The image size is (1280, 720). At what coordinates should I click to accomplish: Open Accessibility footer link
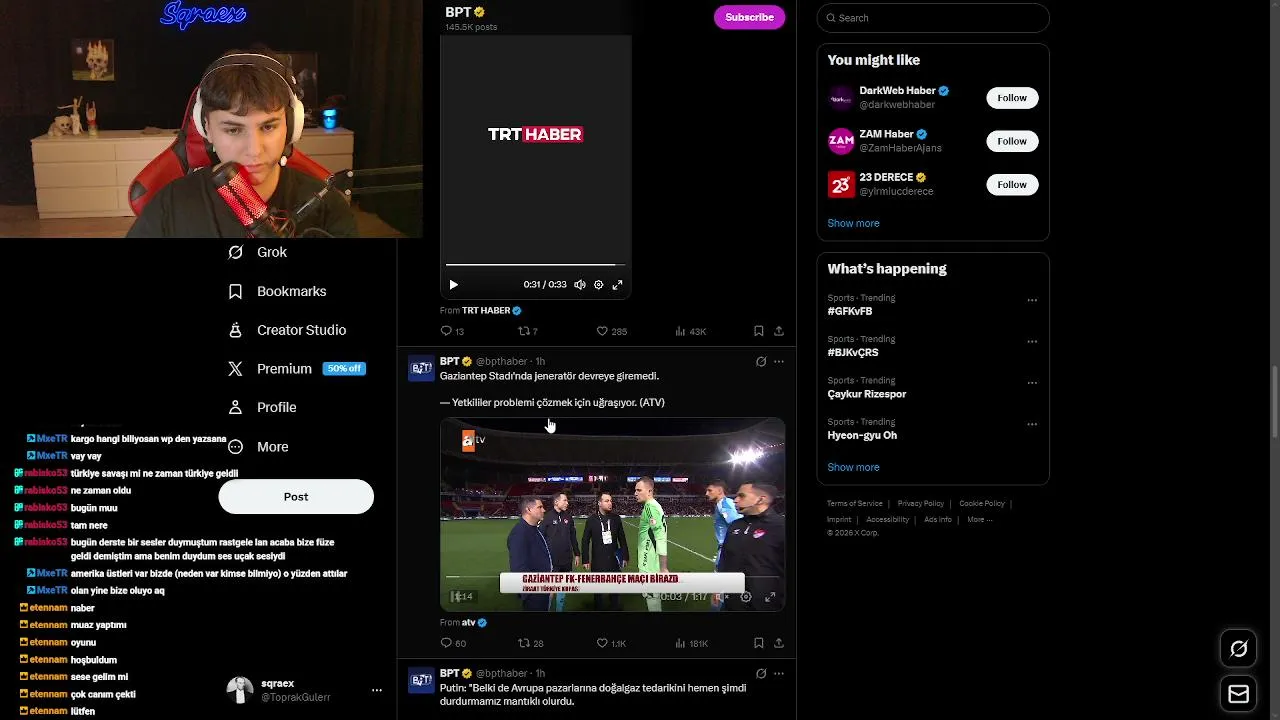click(888, 520)
